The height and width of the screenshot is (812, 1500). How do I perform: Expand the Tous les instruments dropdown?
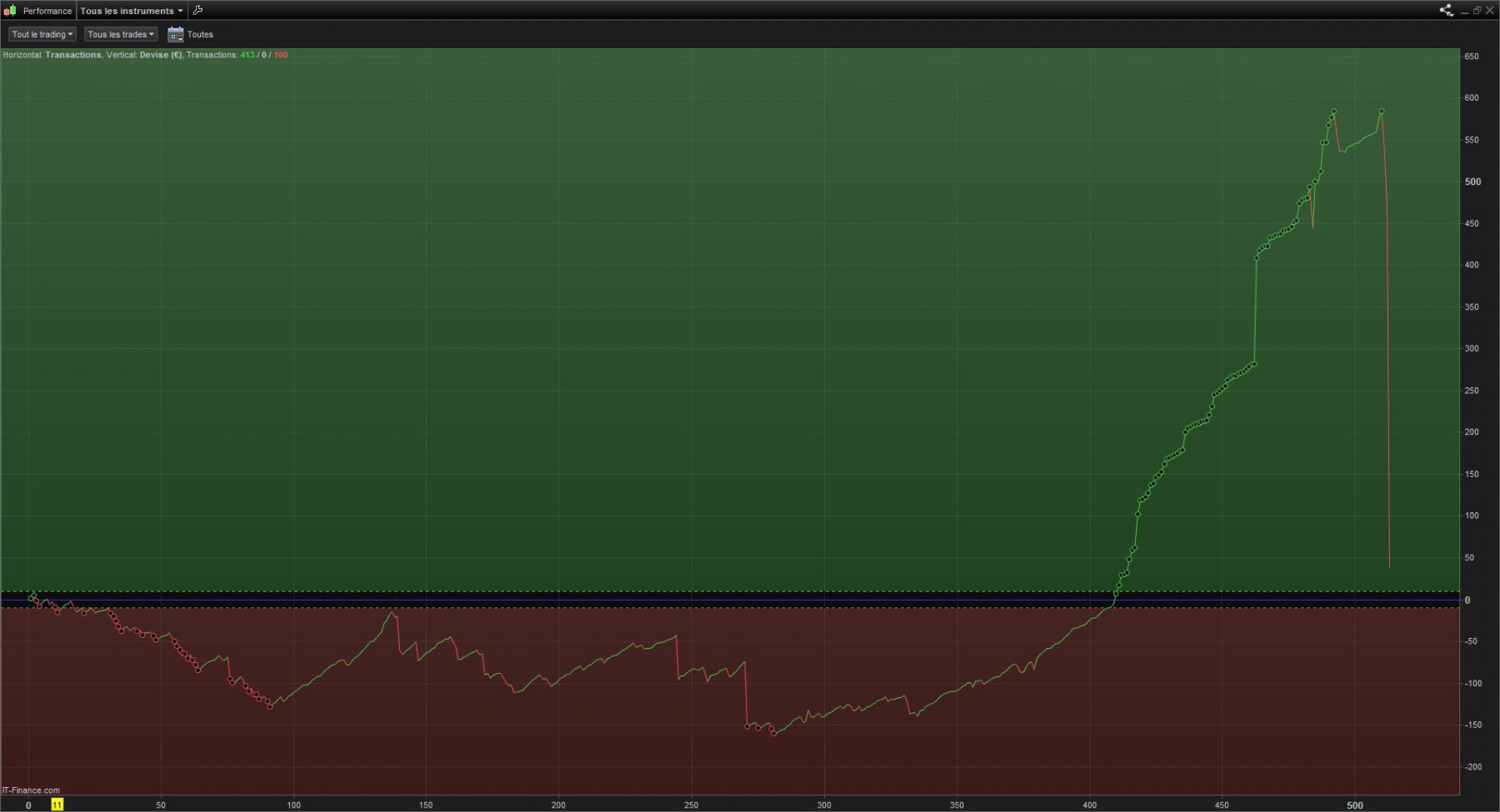point(132,11)
